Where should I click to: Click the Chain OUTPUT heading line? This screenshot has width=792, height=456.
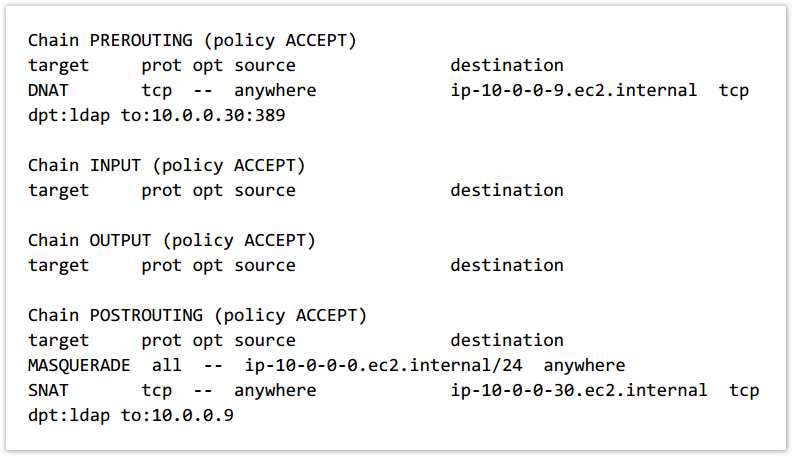click(171, 240)
